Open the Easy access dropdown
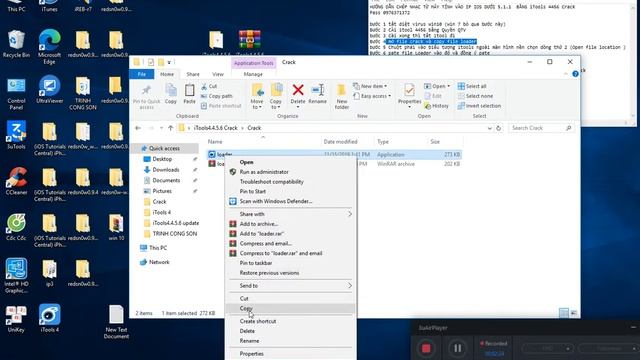Image resolution: width=640 pixels, height=360 pixels. point(372,96)
